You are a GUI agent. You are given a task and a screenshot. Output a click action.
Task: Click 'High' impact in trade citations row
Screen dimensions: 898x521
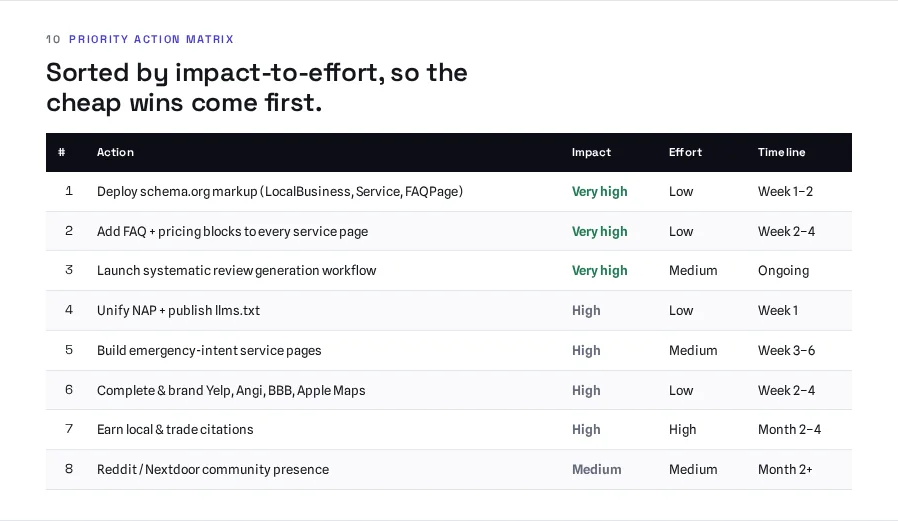pos(586,429)
